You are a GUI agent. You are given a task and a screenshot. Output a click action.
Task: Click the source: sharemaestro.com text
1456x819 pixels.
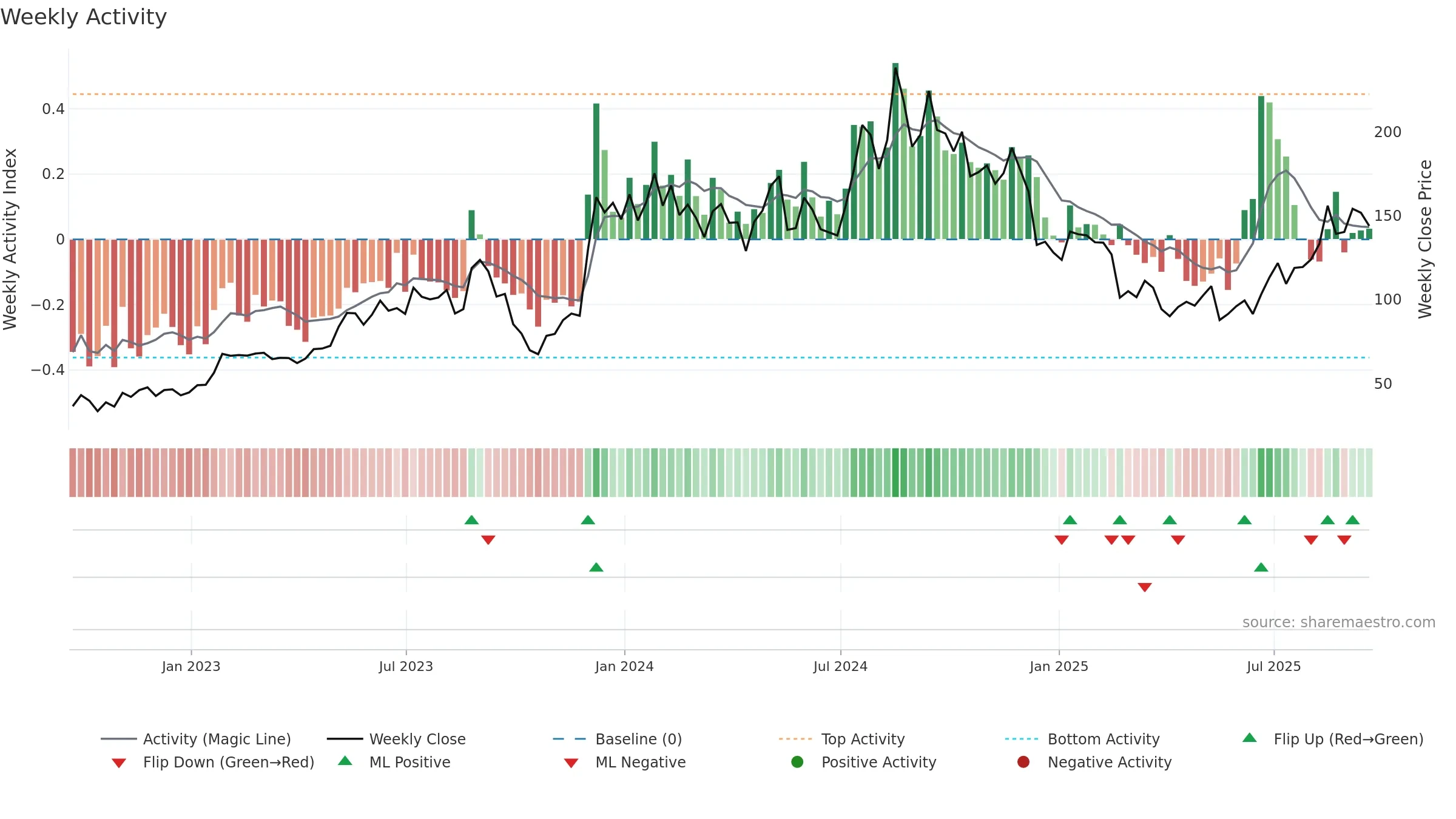point(1339,622)
